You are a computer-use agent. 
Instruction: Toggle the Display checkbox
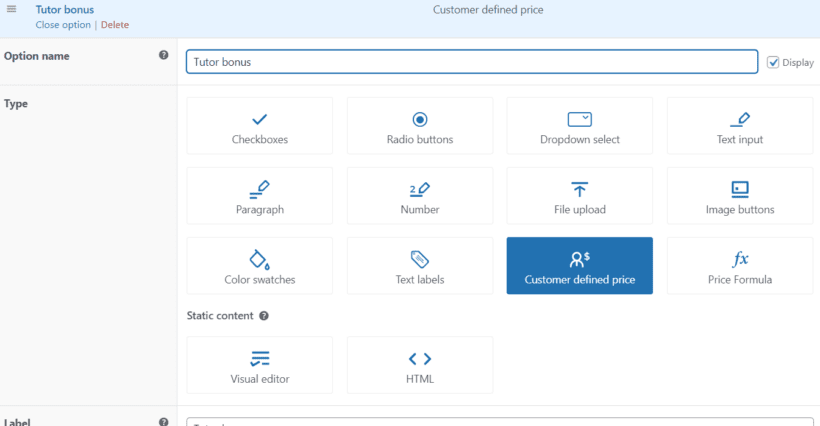pos(772,62)
